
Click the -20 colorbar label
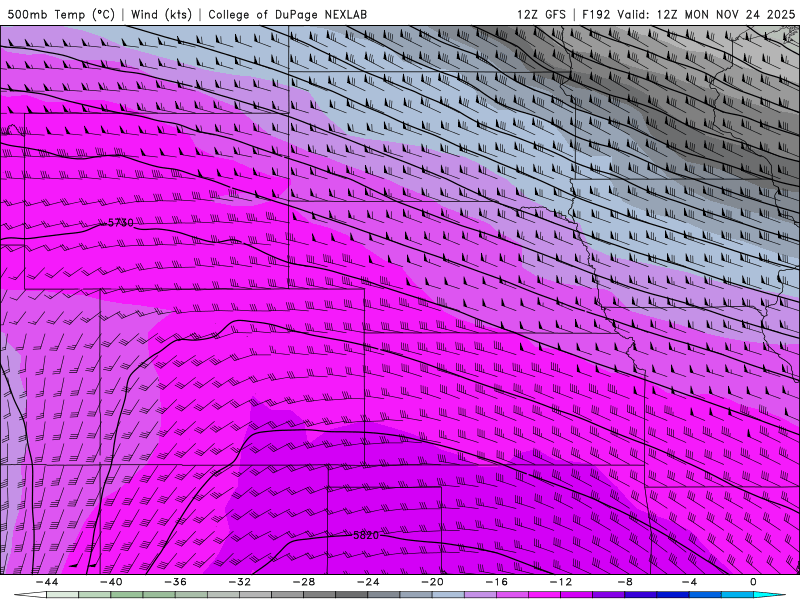(x=433, y=582)
